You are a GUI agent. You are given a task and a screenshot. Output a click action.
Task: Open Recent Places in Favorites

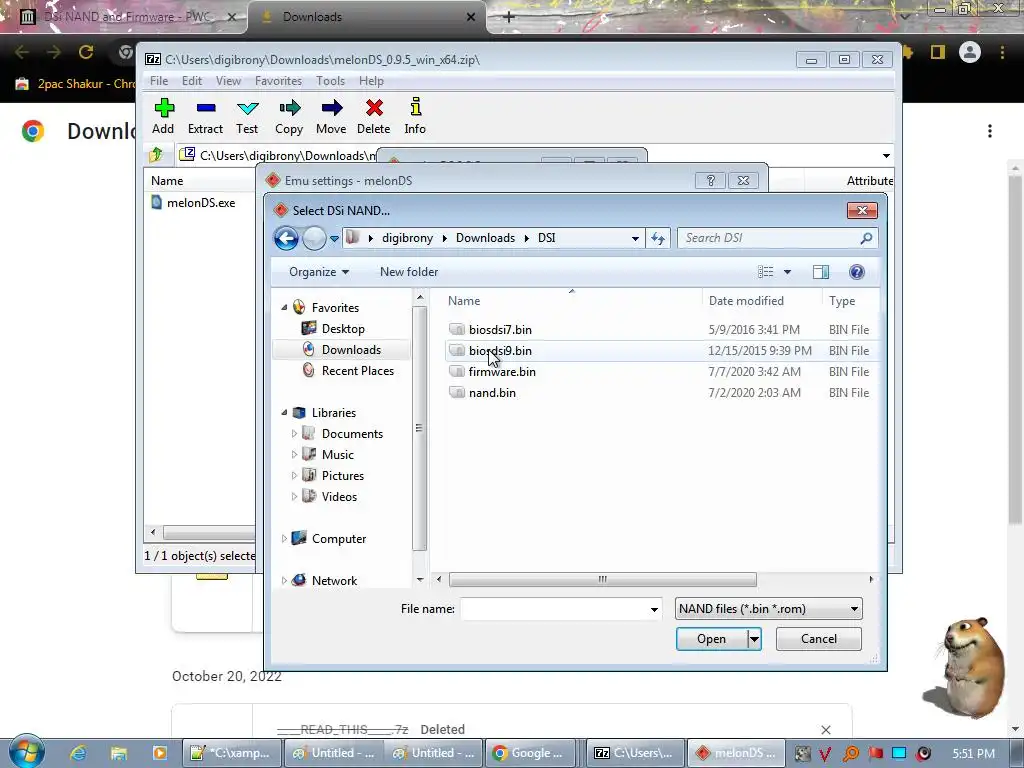357,370
